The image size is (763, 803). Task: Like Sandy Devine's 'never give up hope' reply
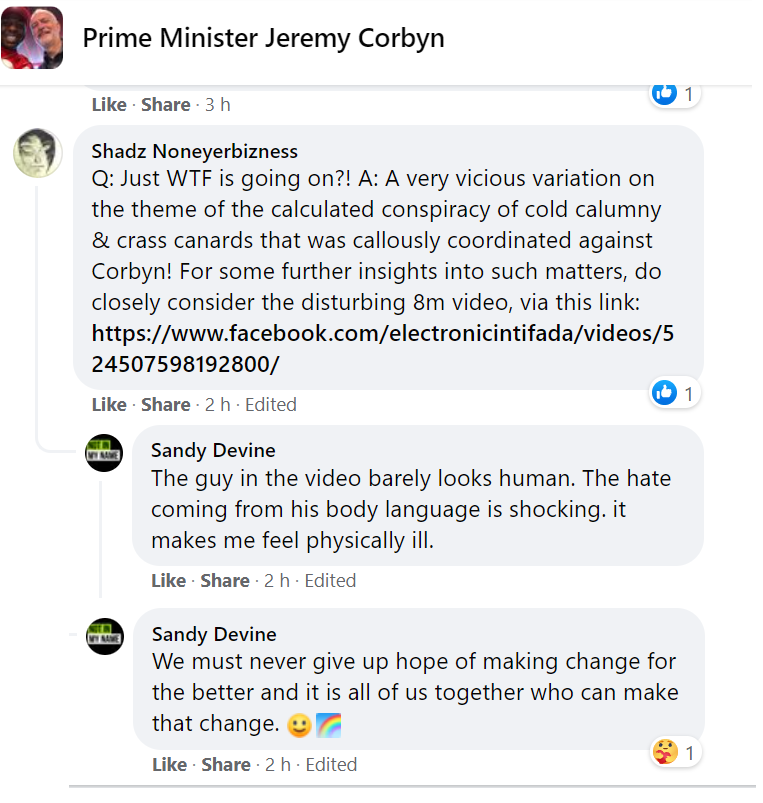[169, 765]
